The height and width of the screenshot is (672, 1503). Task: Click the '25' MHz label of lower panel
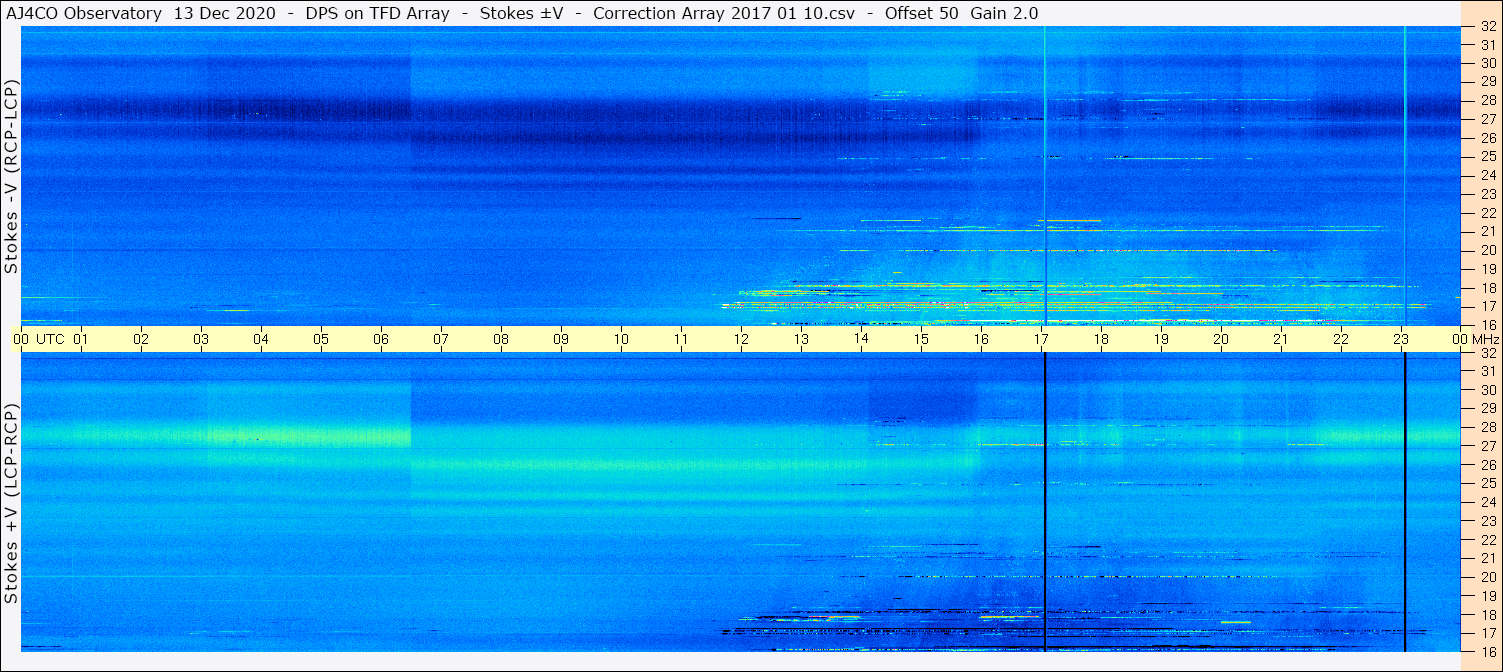(x=1488, y=483)
